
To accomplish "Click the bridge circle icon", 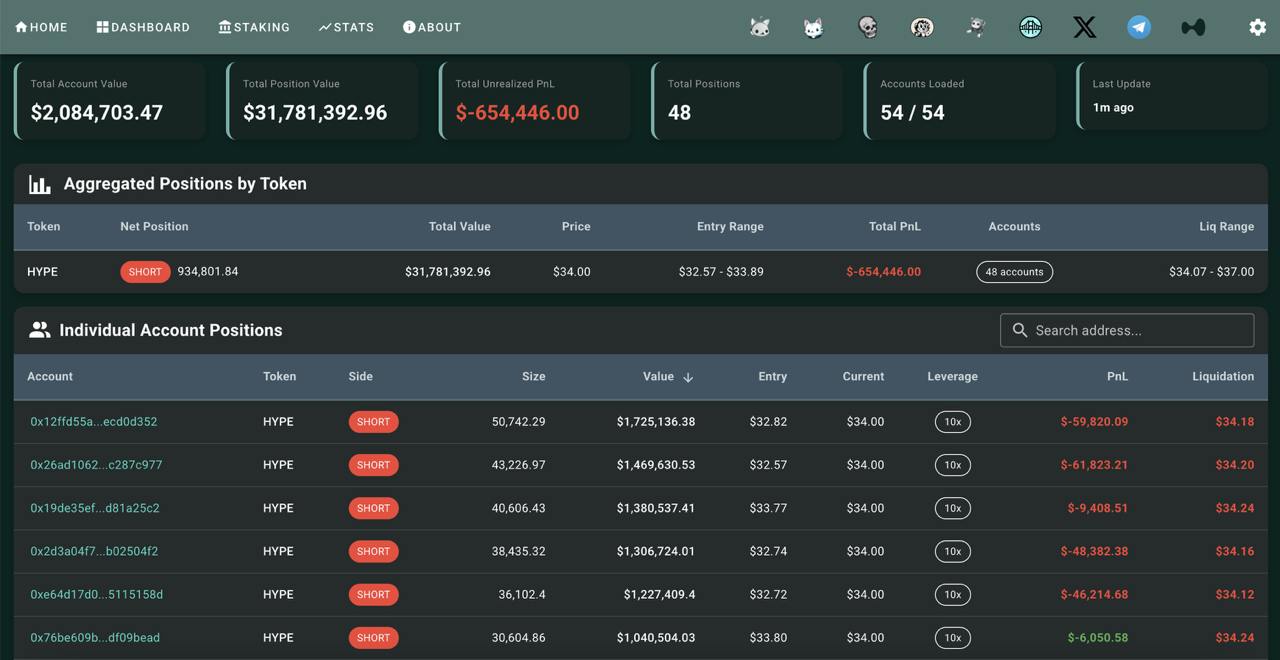I will 1030,27.
